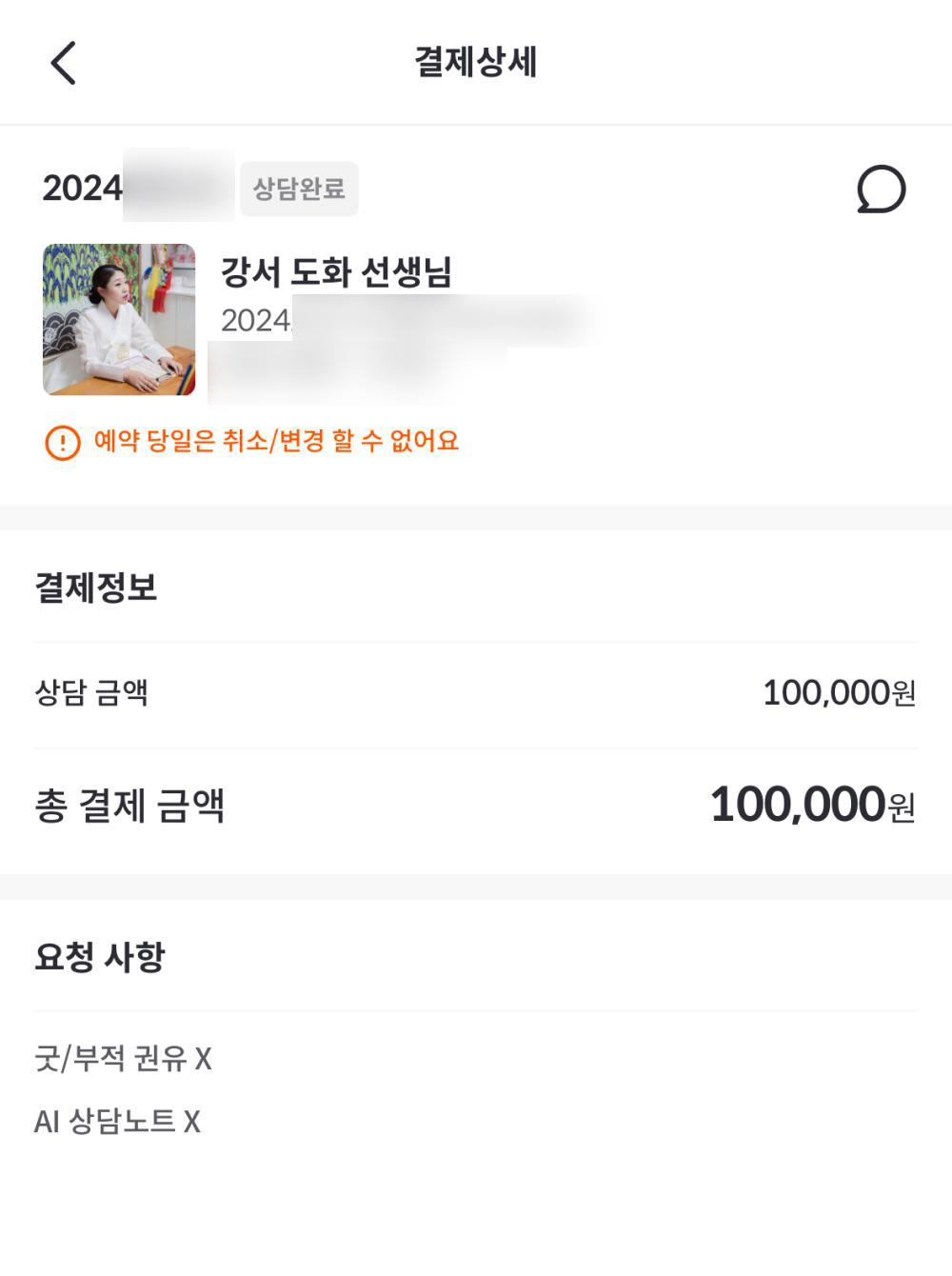This screenshot has height=1276, width=952.
Task: Tap the 결제상세 page title
Action: [x=476, y=63]
